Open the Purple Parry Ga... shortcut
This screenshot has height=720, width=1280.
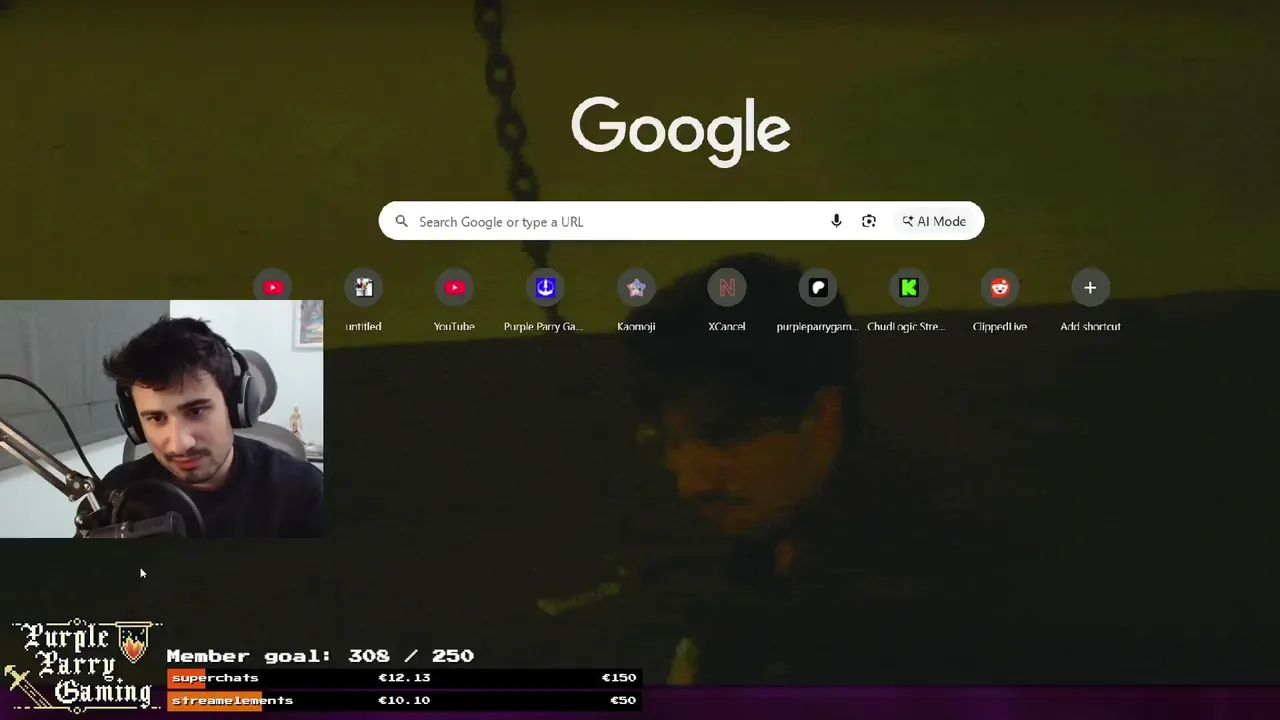point(545,288)
